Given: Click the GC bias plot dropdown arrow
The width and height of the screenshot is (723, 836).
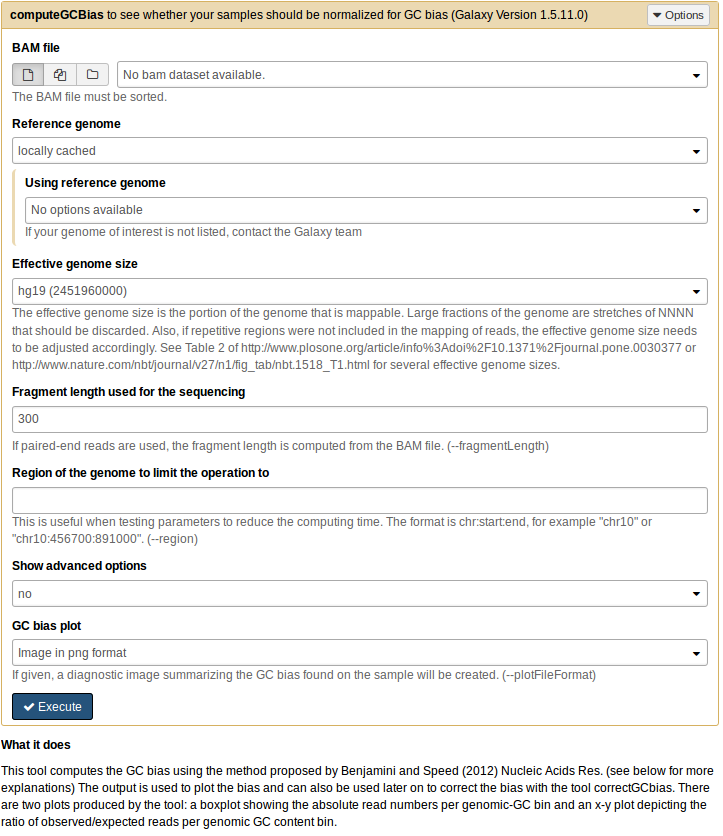Looking at the screenshot, I should tap(696, 654).
